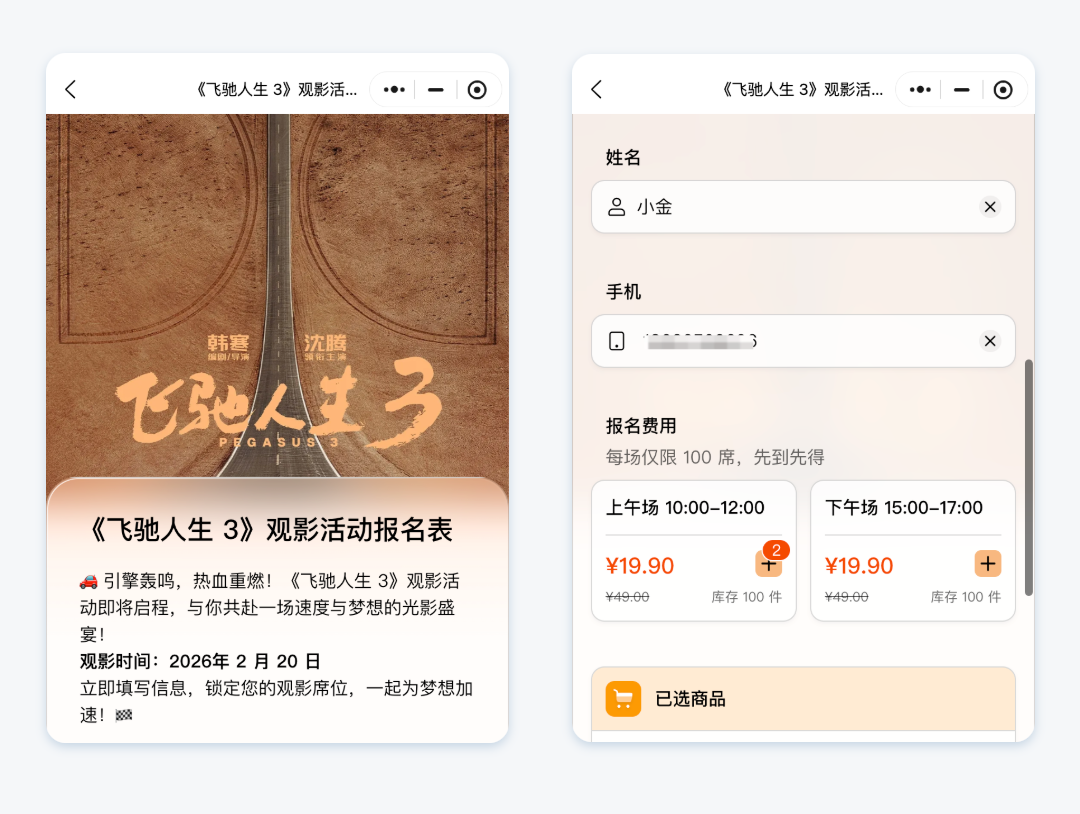Go back using left panel's back arrow

click(70, 90)
